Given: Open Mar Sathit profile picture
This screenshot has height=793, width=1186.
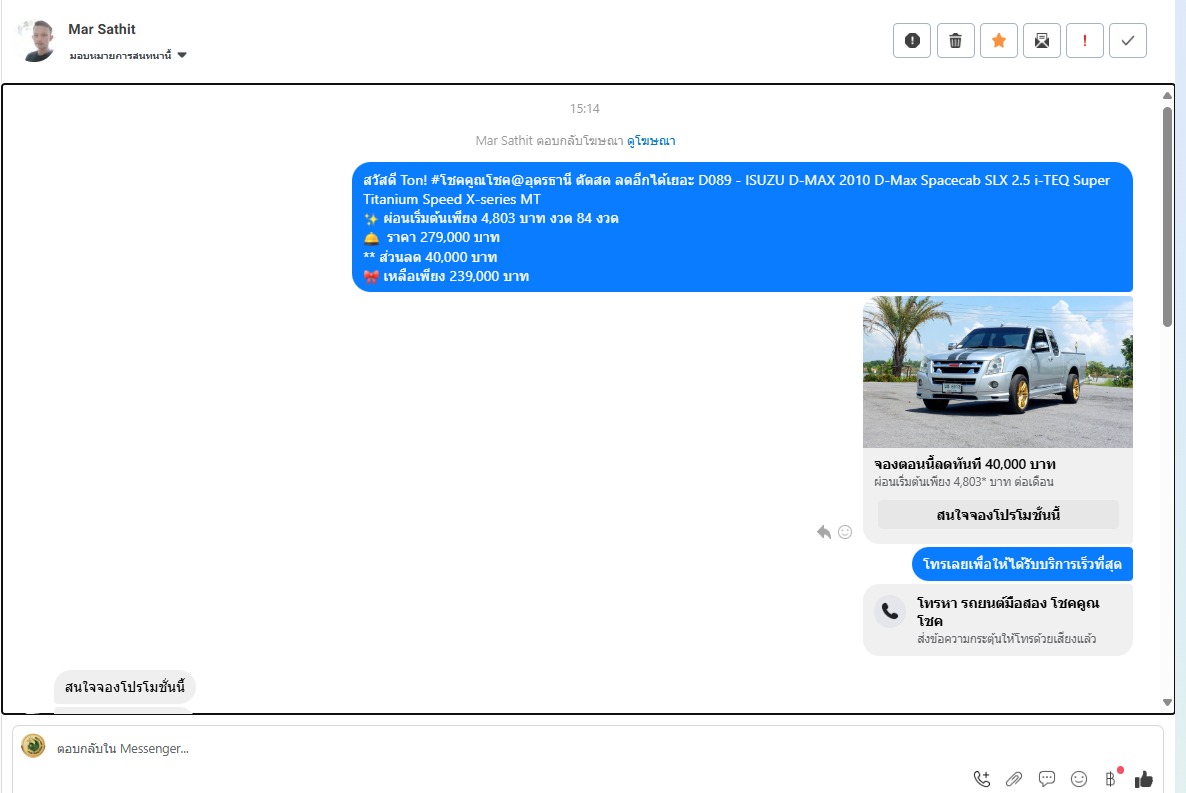Looking at the screenshot, I should click(37, 41).
